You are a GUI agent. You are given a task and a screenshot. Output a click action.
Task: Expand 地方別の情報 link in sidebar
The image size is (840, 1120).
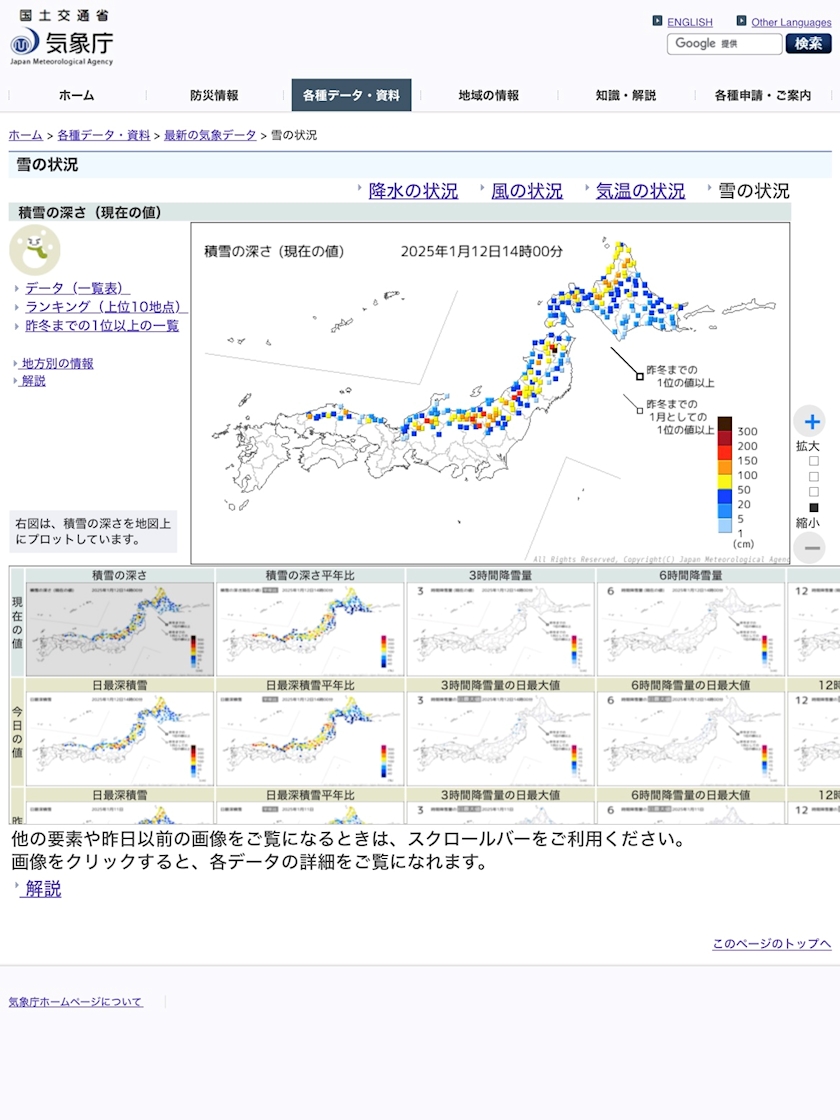tap(58, 364)
